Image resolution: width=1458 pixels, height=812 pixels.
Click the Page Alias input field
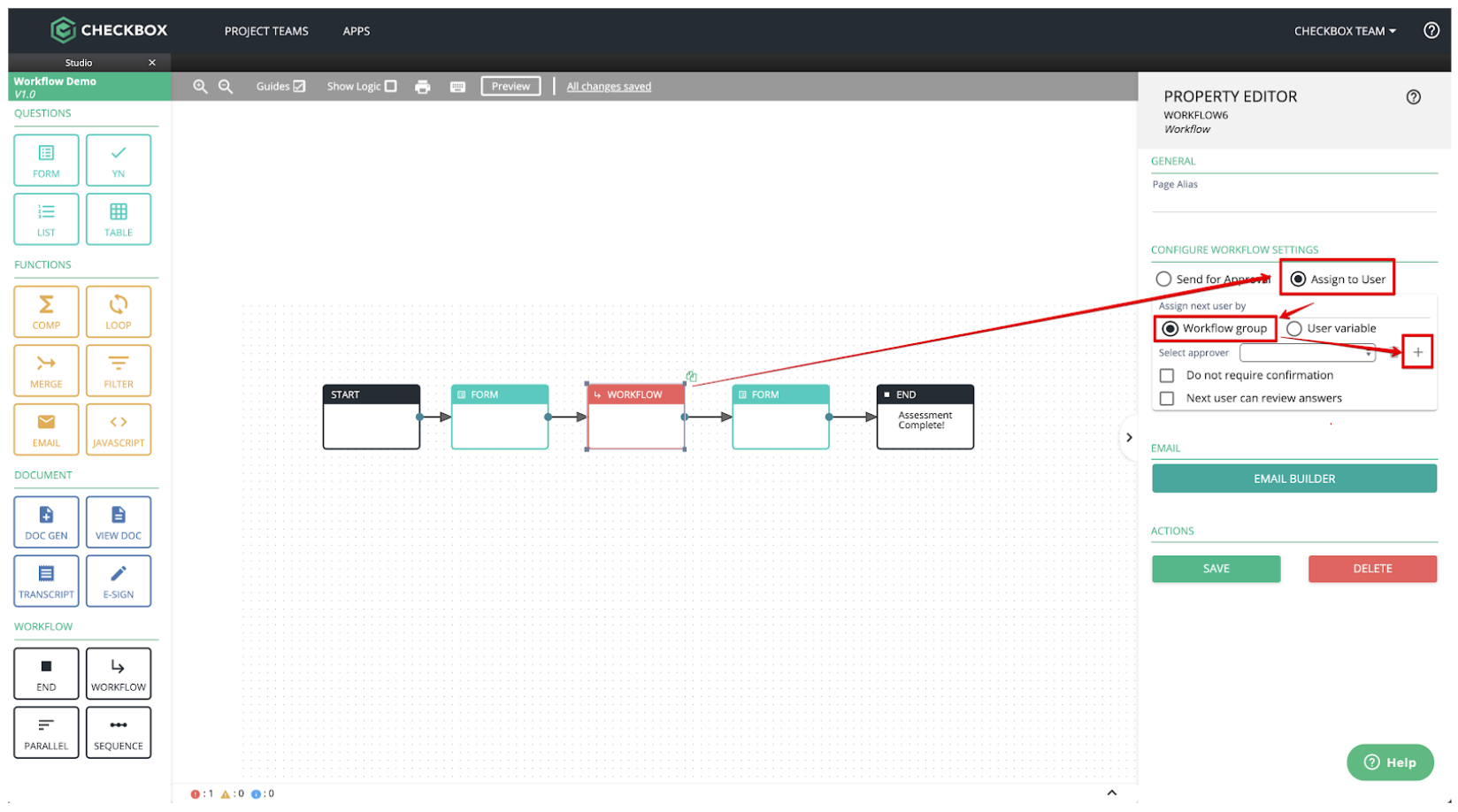coord(1293,203)
